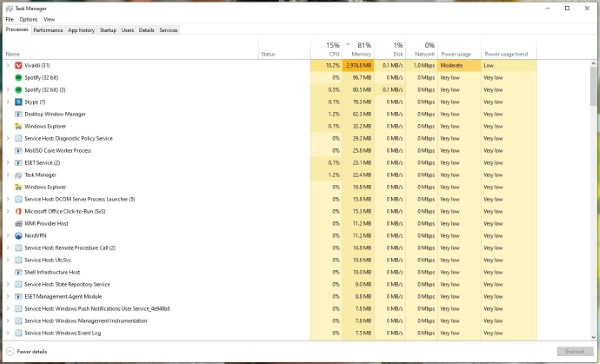The height and width of the screenshot is (364, 600).
Task: Expand Service Host DCOM Server Process Launcher
Action: tap(8, 199)
